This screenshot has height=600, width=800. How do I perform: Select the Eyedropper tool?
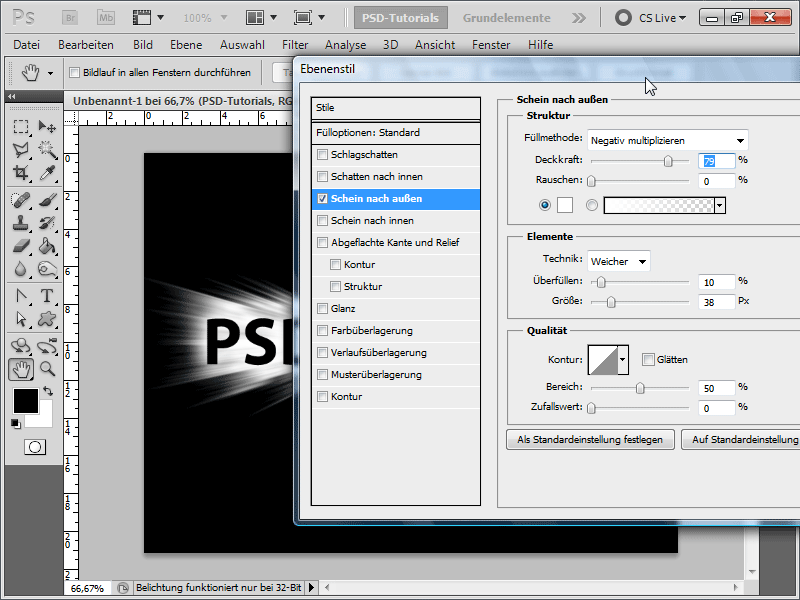pyautogui.click(x=47, y=173)
